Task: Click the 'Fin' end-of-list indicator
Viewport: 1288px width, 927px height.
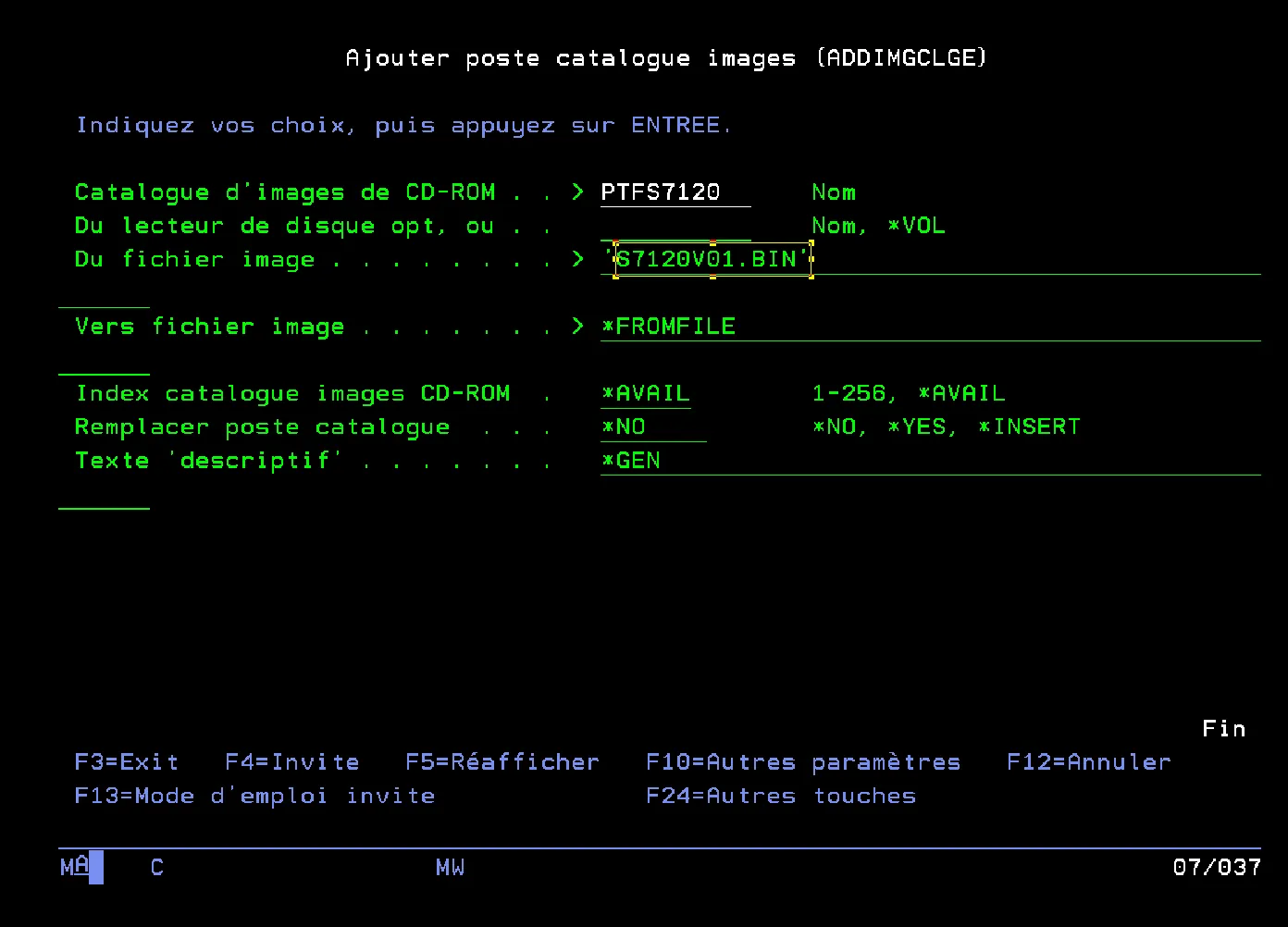Action: [1224, 729]
